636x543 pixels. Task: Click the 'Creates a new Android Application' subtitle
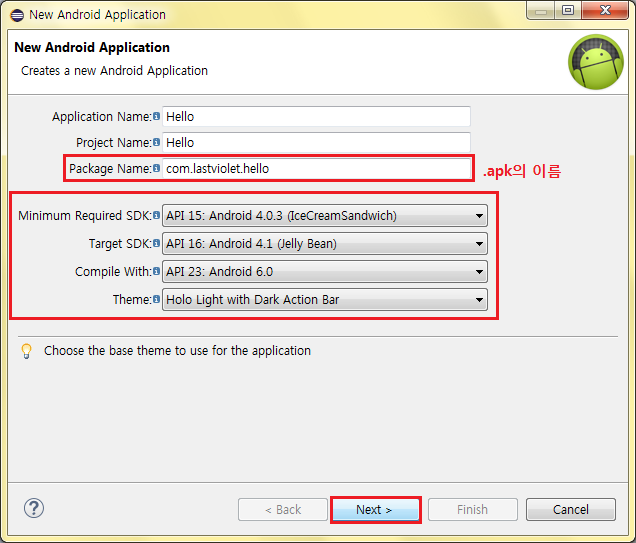coord(114,71)
